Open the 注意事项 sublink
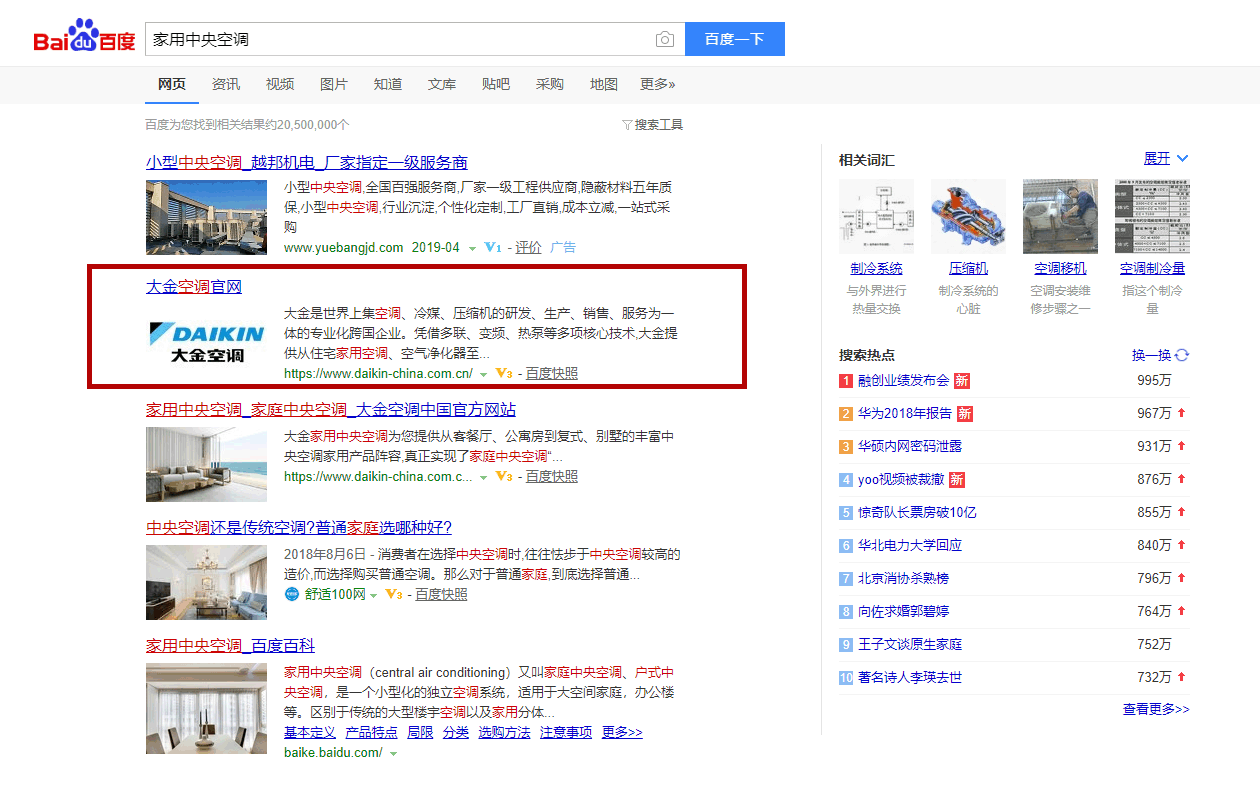Viewport: 1260px width, 794px height. pos(566,732)
